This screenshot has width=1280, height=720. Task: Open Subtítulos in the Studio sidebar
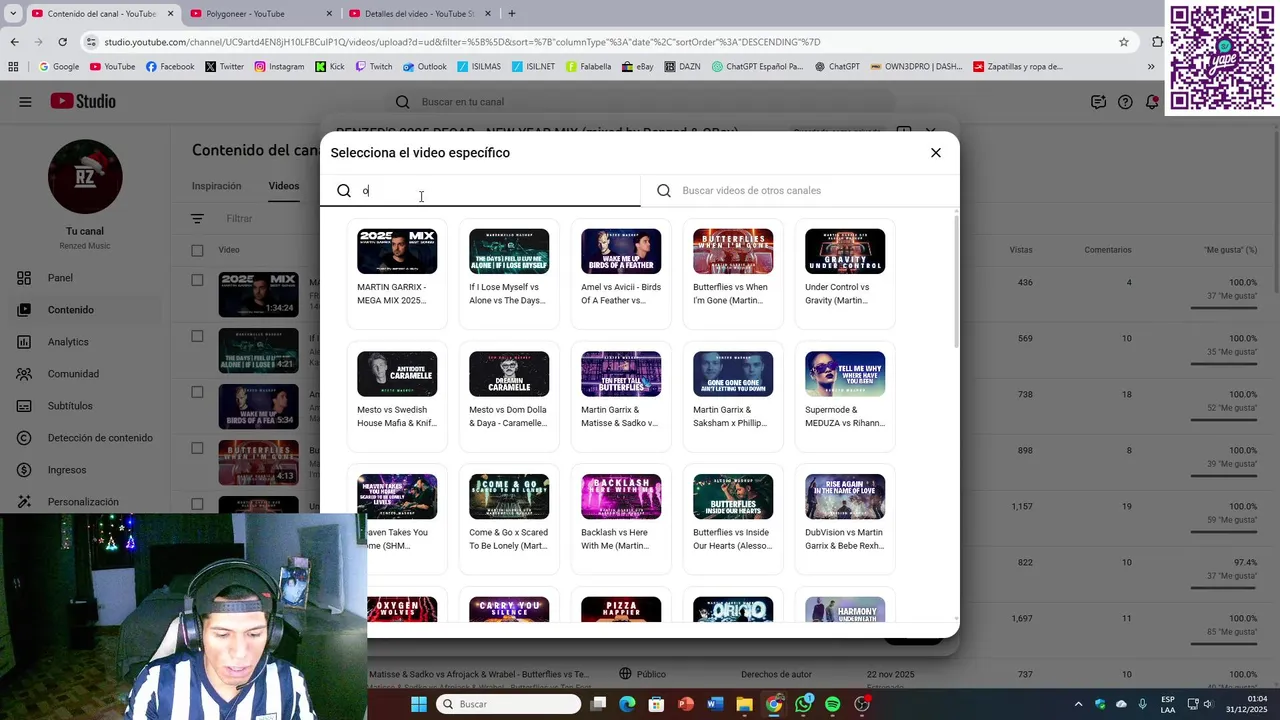pos(85,406)
